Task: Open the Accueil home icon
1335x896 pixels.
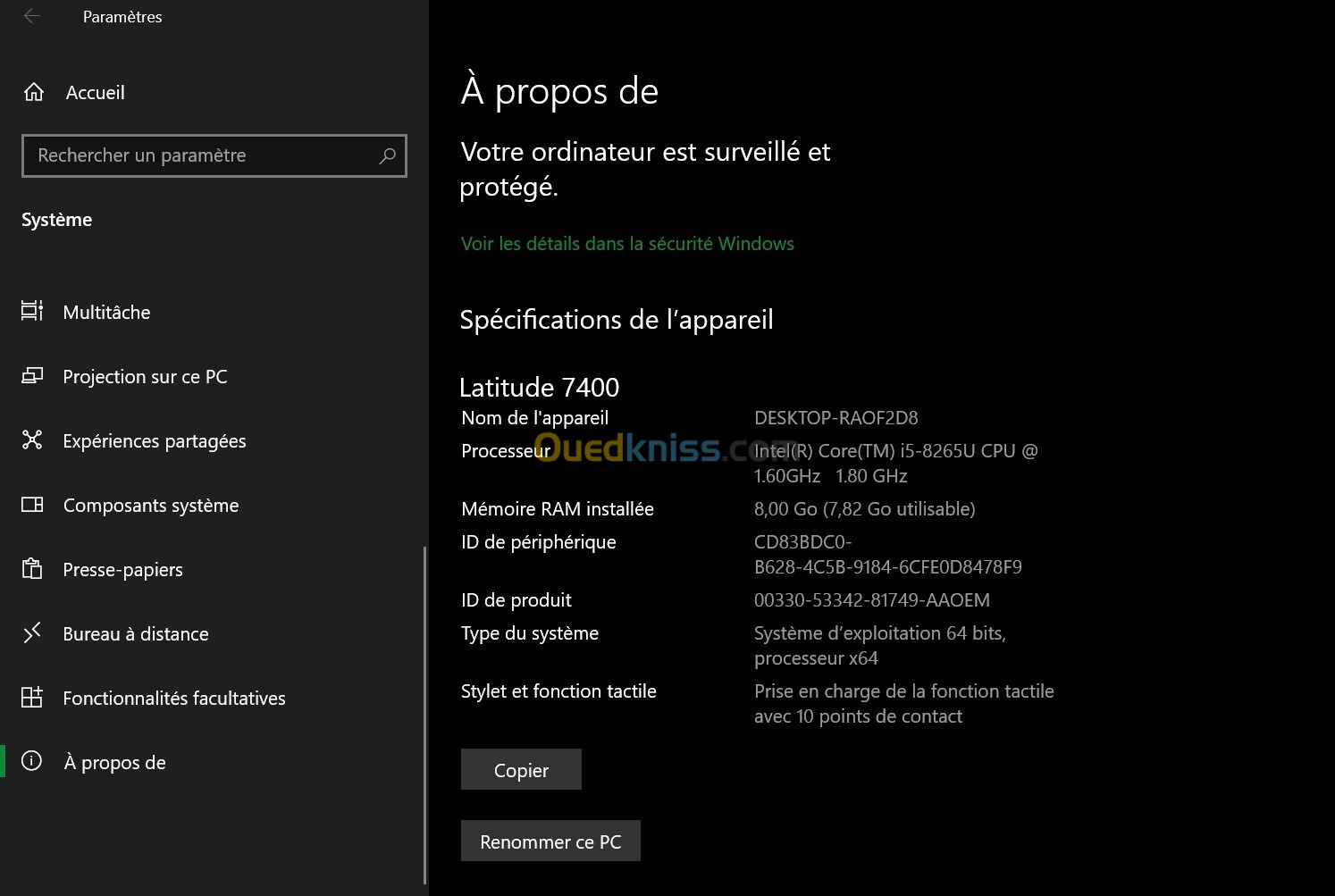Action: click(34, 92)
